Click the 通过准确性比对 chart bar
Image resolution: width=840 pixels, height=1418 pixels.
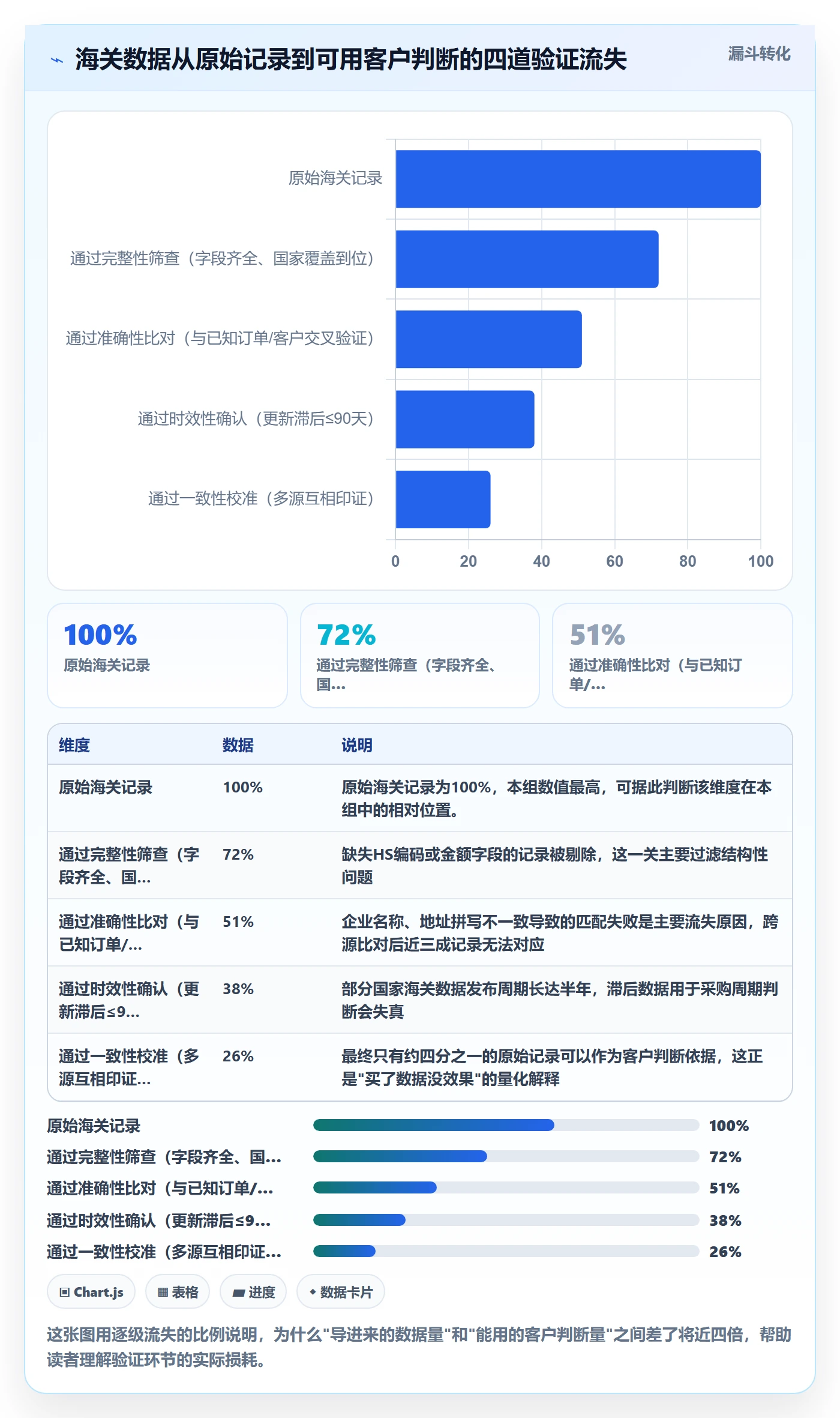click(x=488, y=339)
